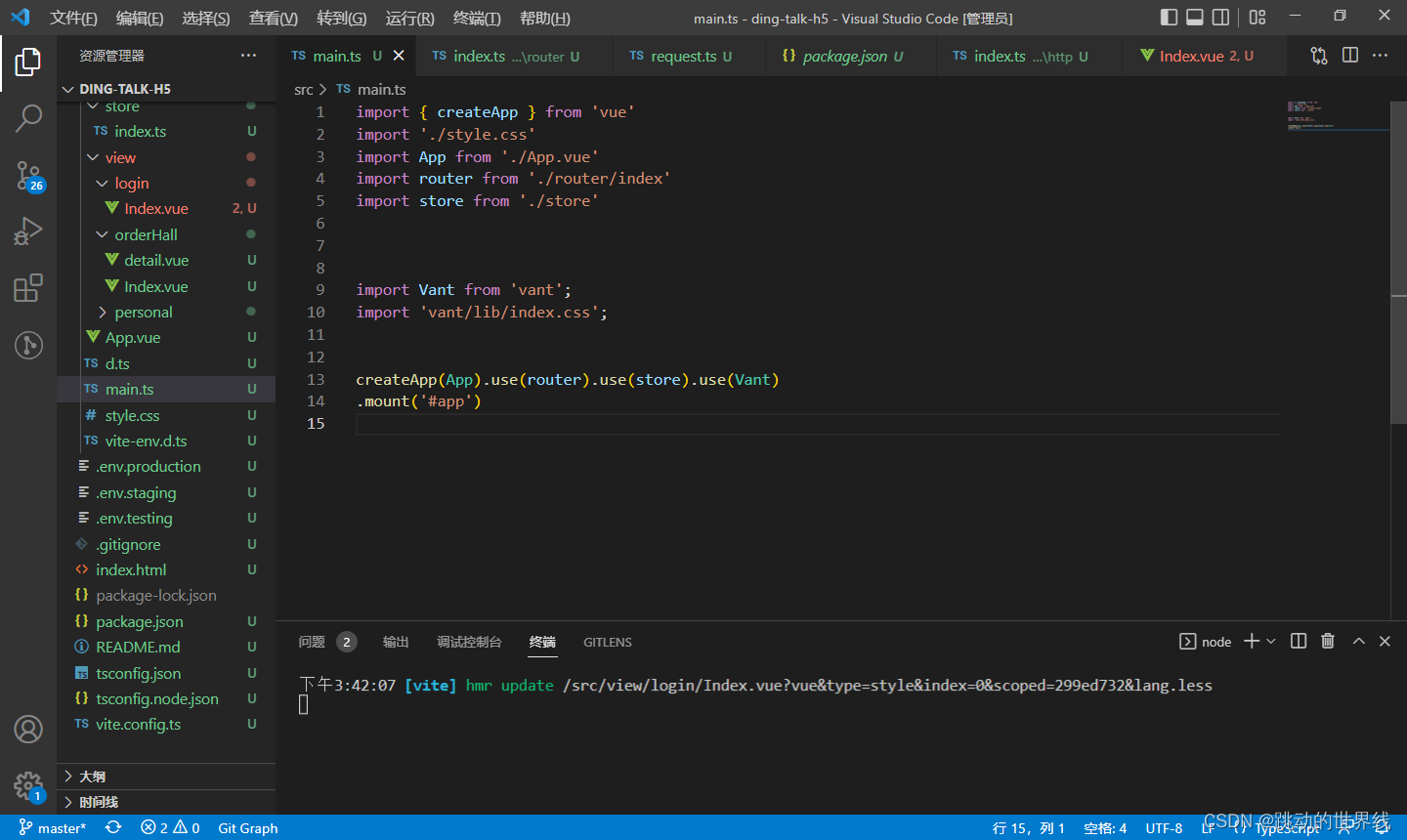
Task: Open editor More Actions ellipsis
Action: click(x=1380, y=56)
